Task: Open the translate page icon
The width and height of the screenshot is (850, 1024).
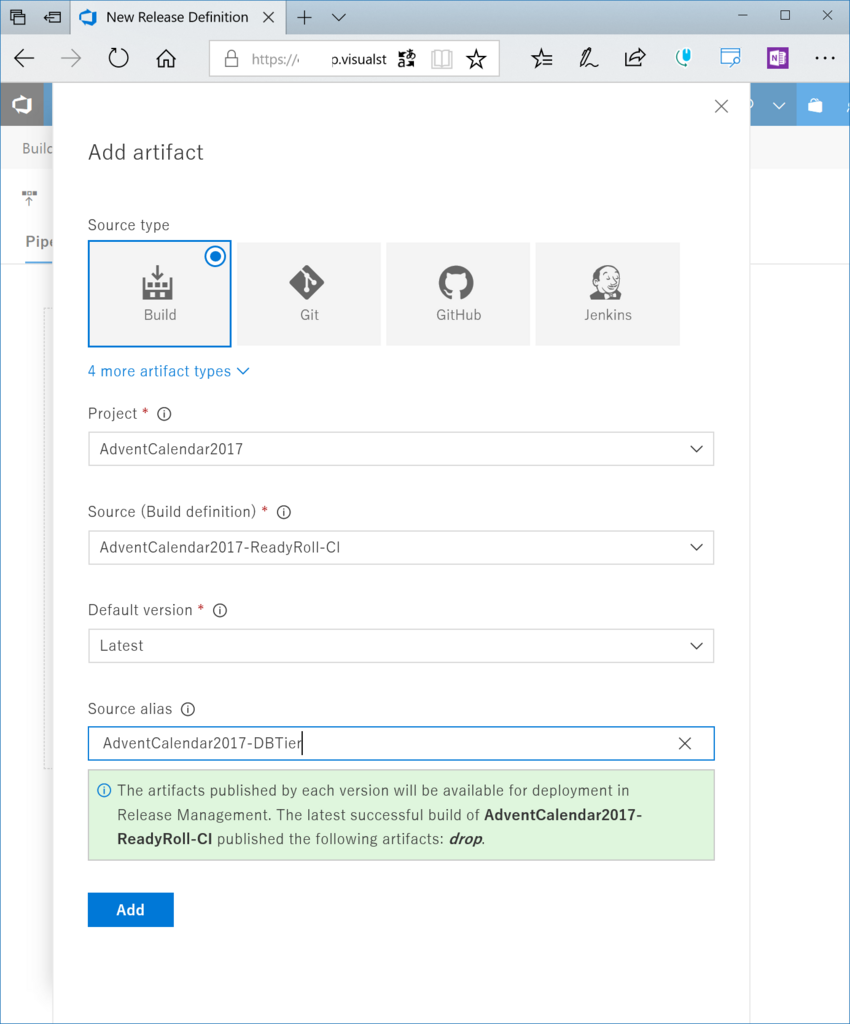Action: click(x=407, y=59)
